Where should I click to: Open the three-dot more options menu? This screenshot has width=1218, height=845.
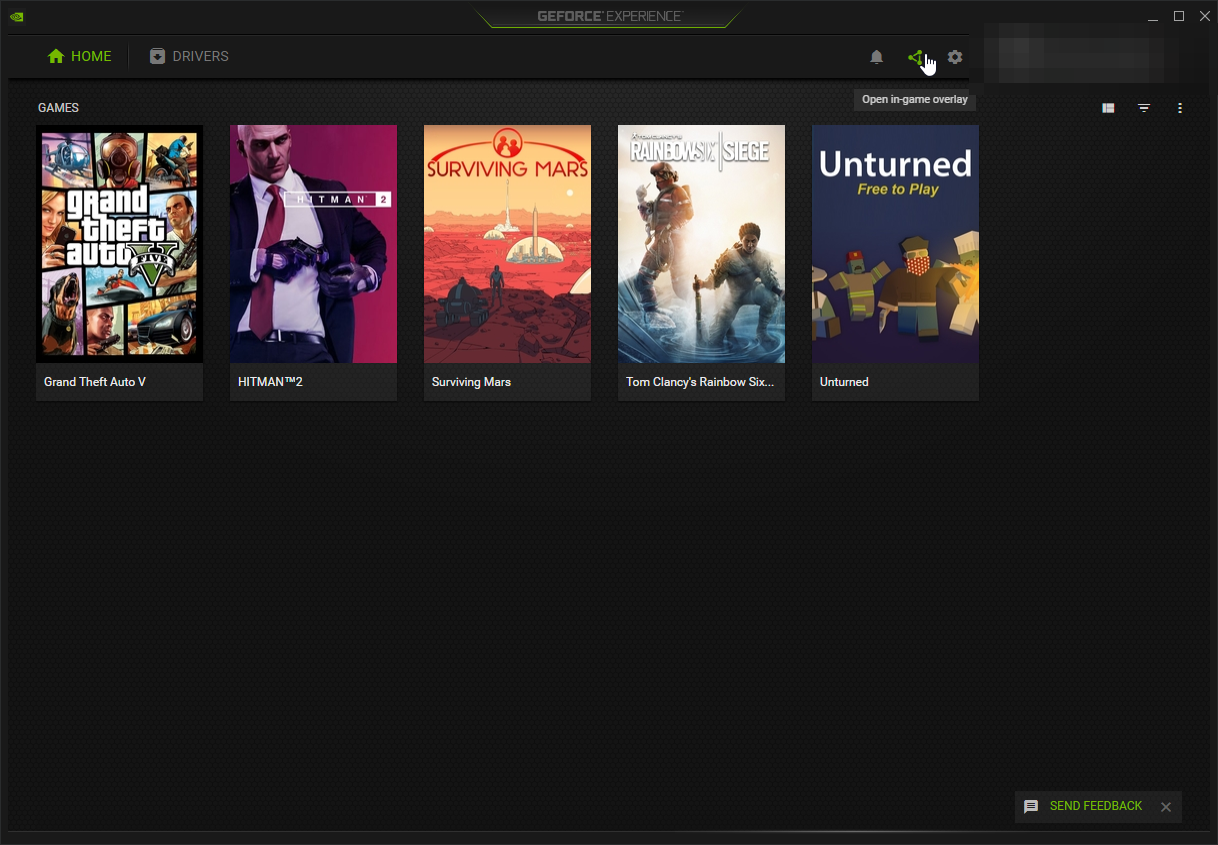(1180, 108)
